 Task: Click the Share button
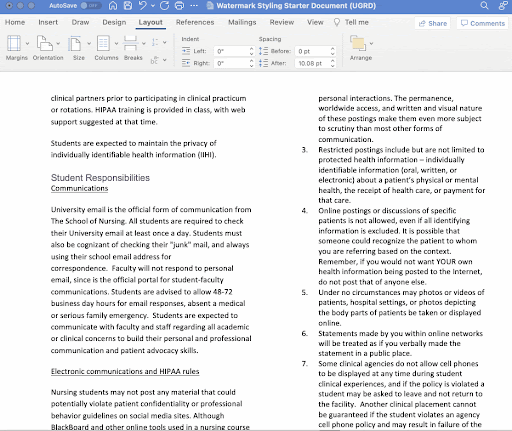tap(433, 23)
